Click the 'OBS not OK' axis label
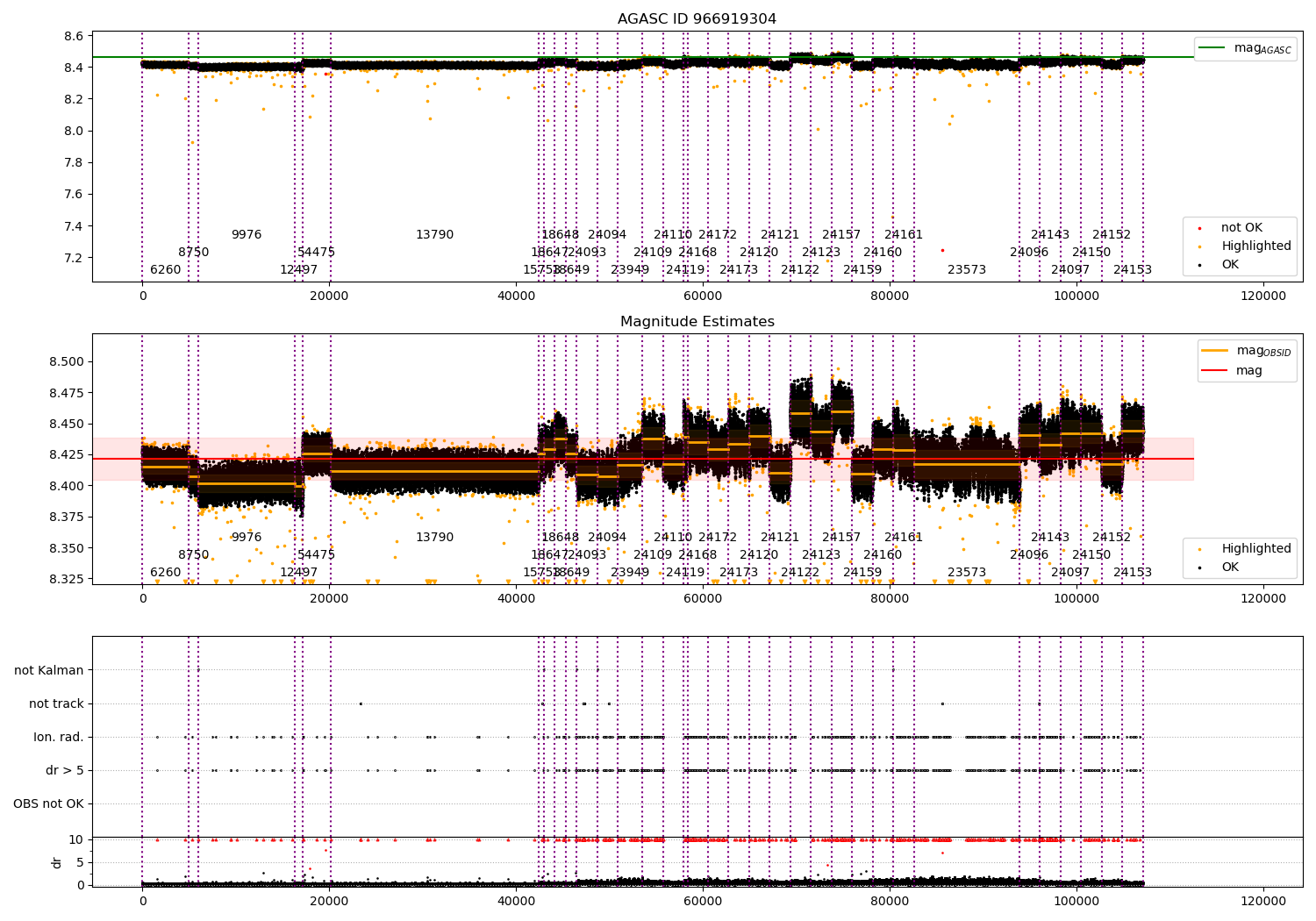The width and height of the screenshot is (1316, 921). [x=49, y=803]
